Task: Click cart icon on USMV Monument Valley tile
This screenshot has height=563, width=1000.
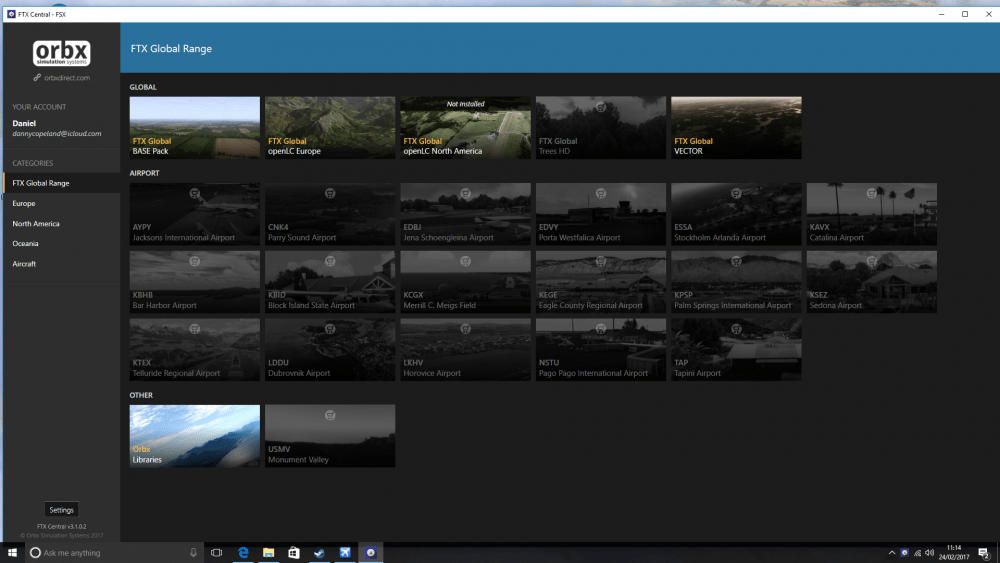Action: pyautogui.click(x=330, y=415)
